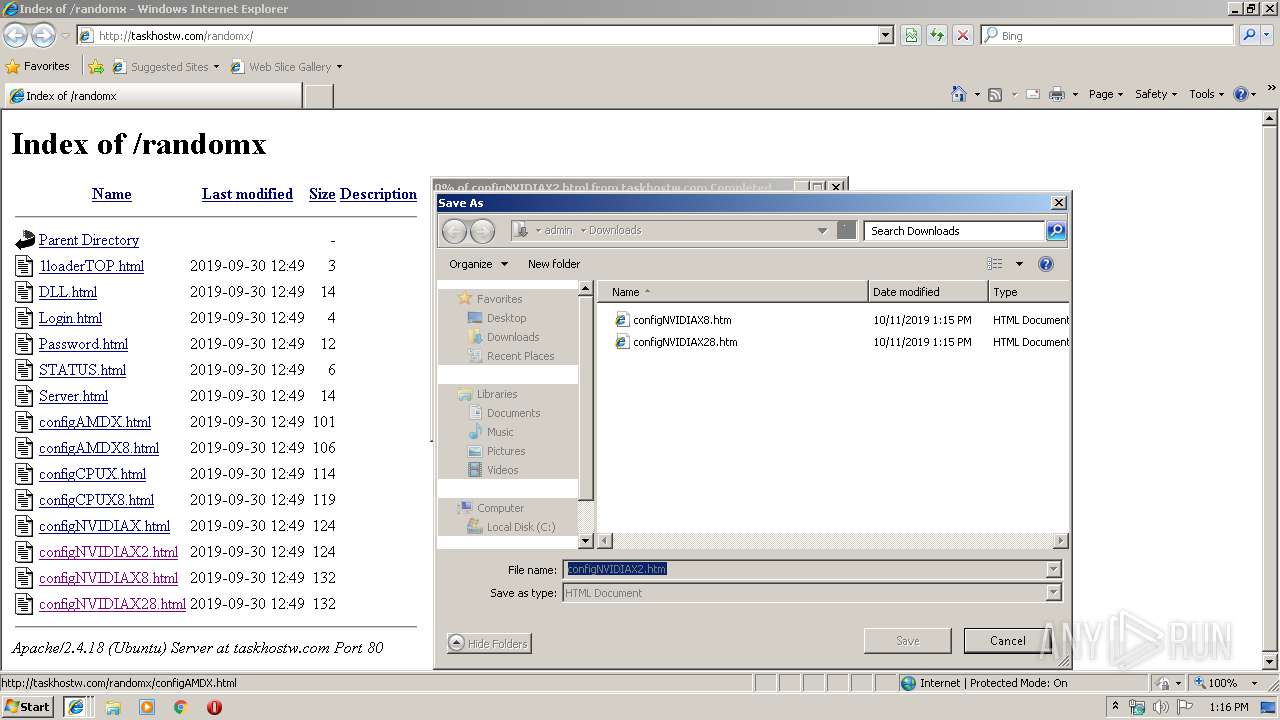Open the Page menu dropdown
Viewport: 1280px width, 720px height.
(1105, 94)
